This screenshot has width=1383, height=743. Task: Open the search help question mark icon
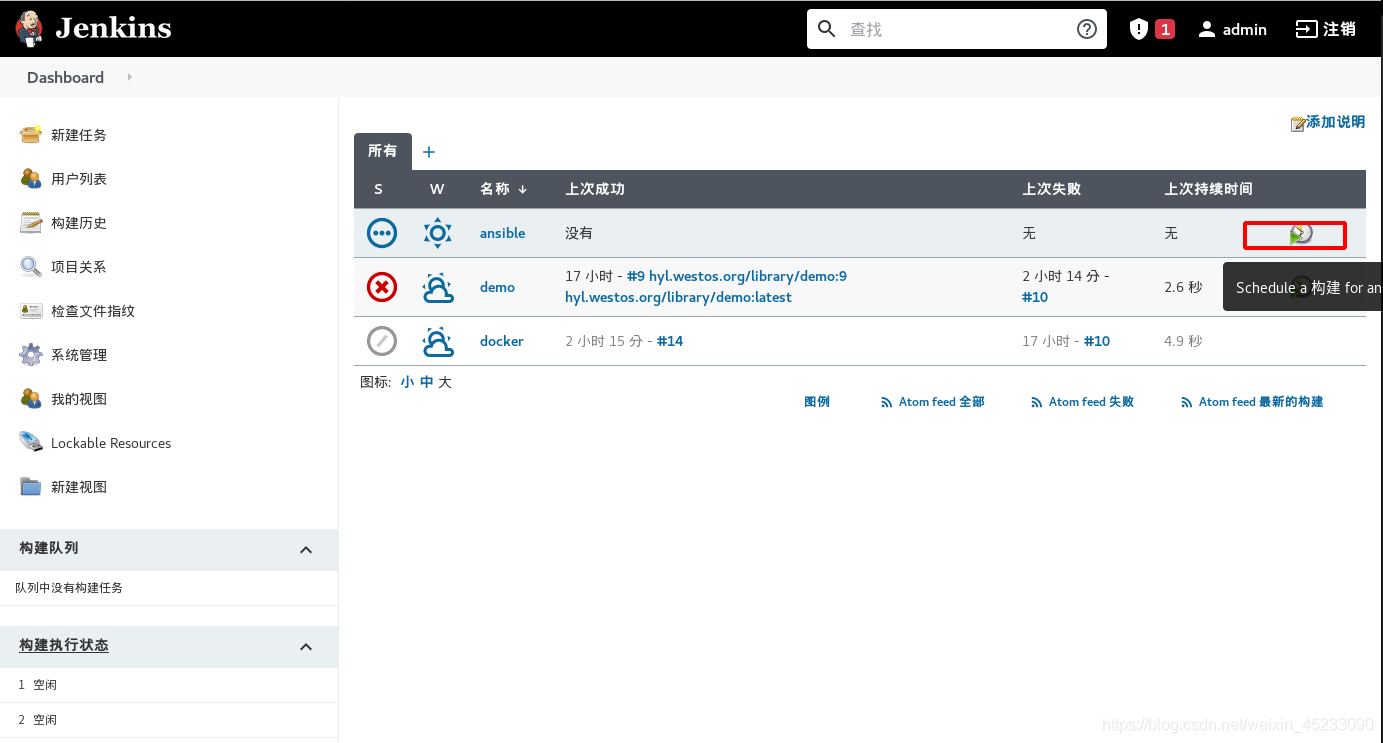click(x=1087, y=29)
